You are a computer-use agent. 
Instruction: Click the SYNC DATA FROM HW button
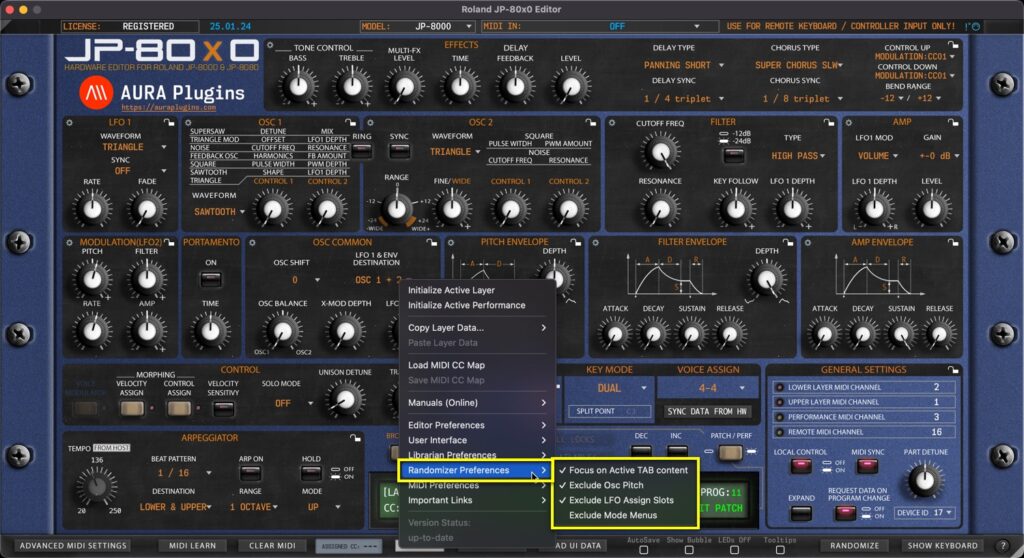pyautogui.click(x=707, y=411)
